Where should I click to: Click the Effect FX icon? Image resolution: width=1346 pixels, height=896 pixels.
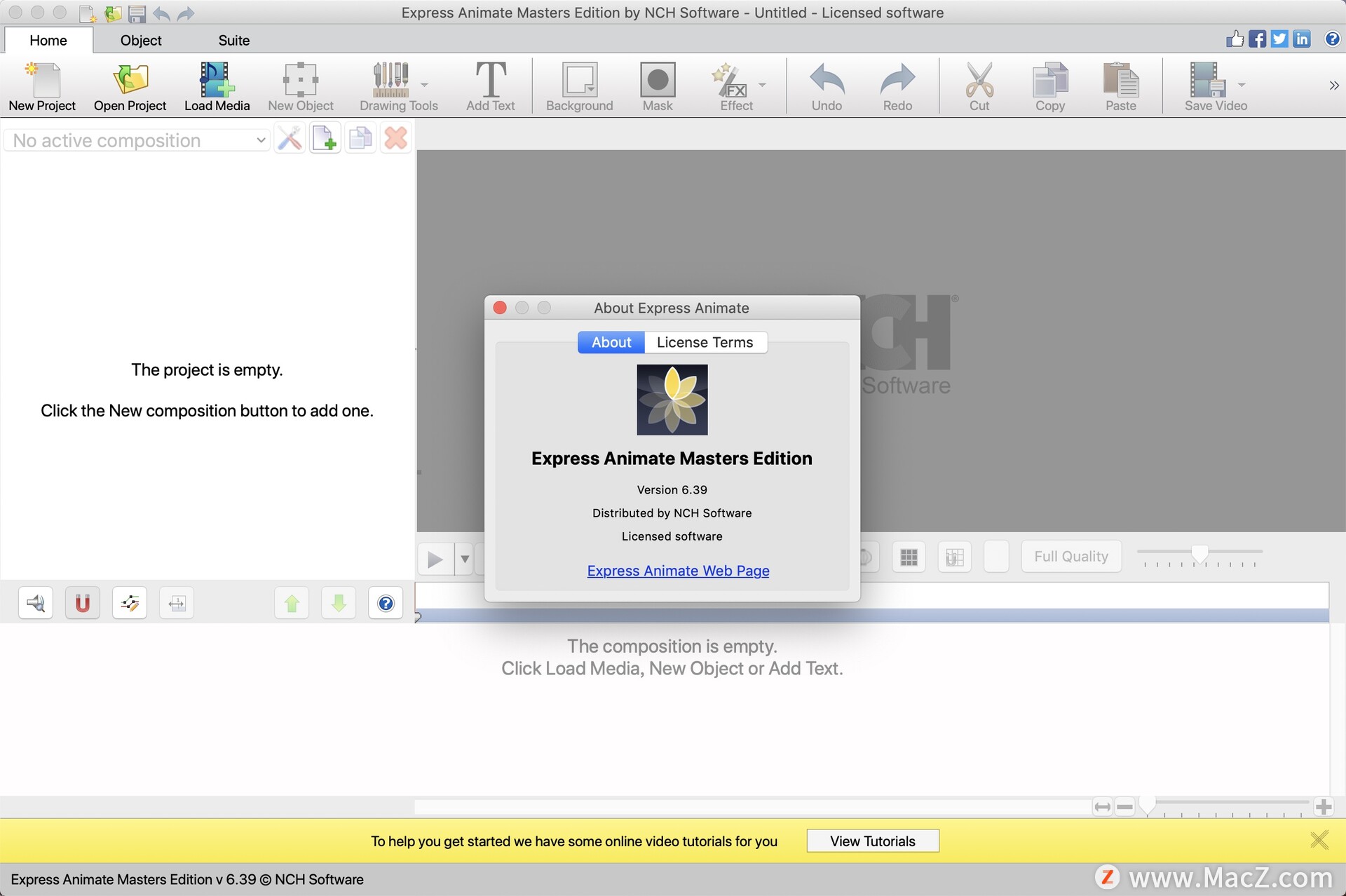tap(729, 79)
